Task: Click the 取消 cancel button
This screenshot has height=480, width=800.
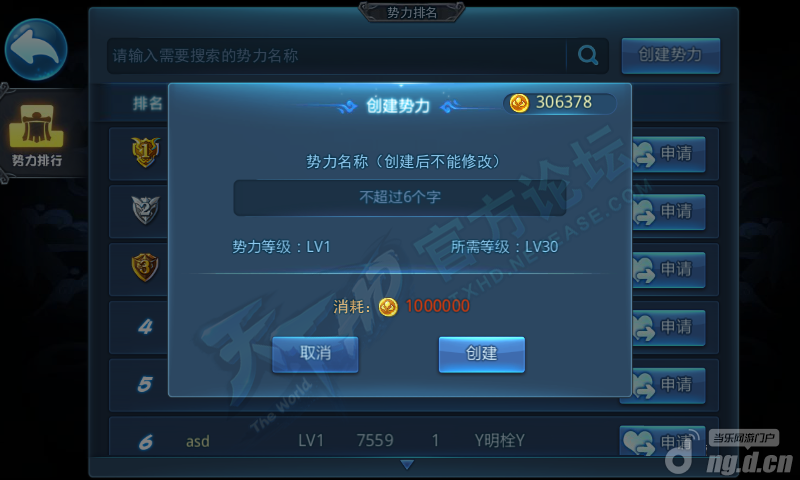Action: [x=315, y=354]
